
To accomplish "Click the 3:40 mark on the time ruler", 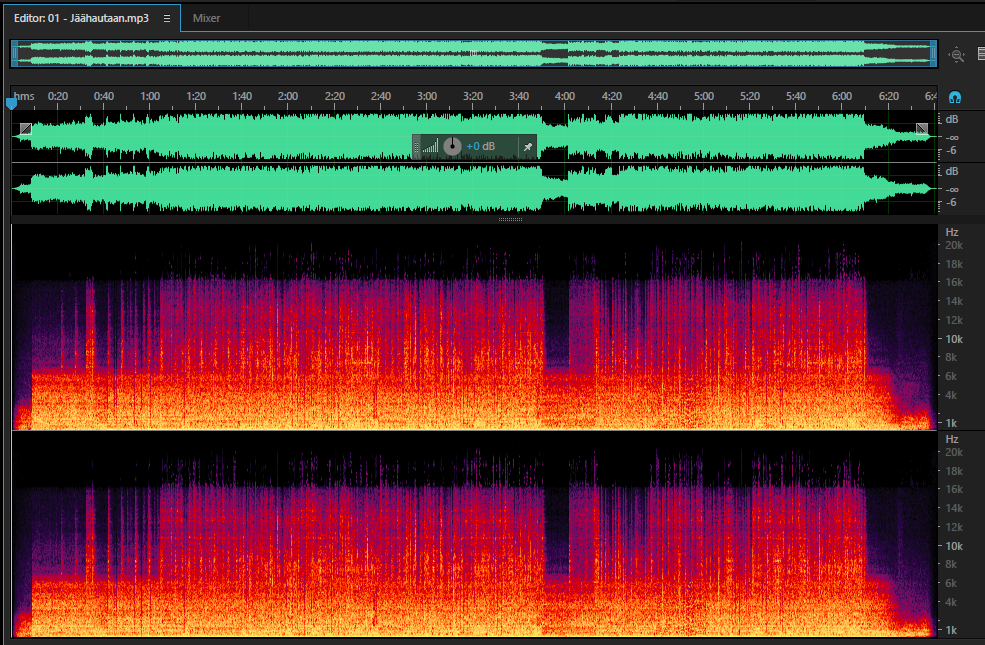I will 519,96.
